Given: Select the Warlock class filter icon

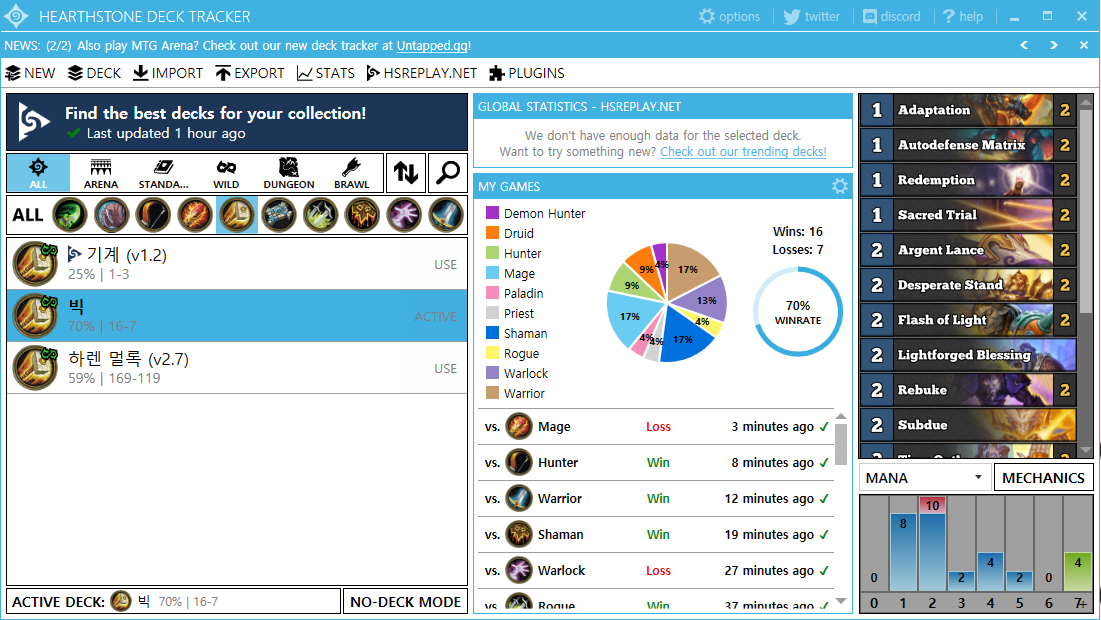Looking at the screenshot, I should 404,215.
